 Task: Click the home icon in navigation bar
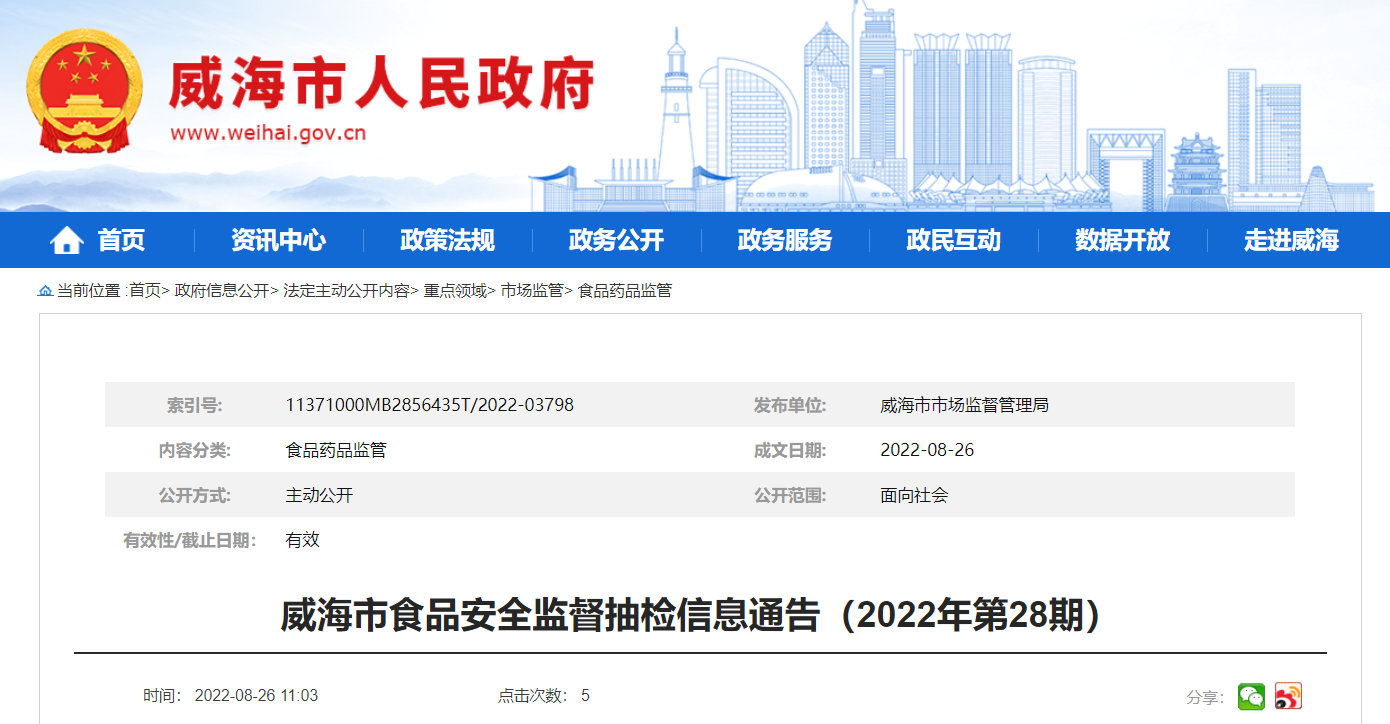[x=67, y=240]
